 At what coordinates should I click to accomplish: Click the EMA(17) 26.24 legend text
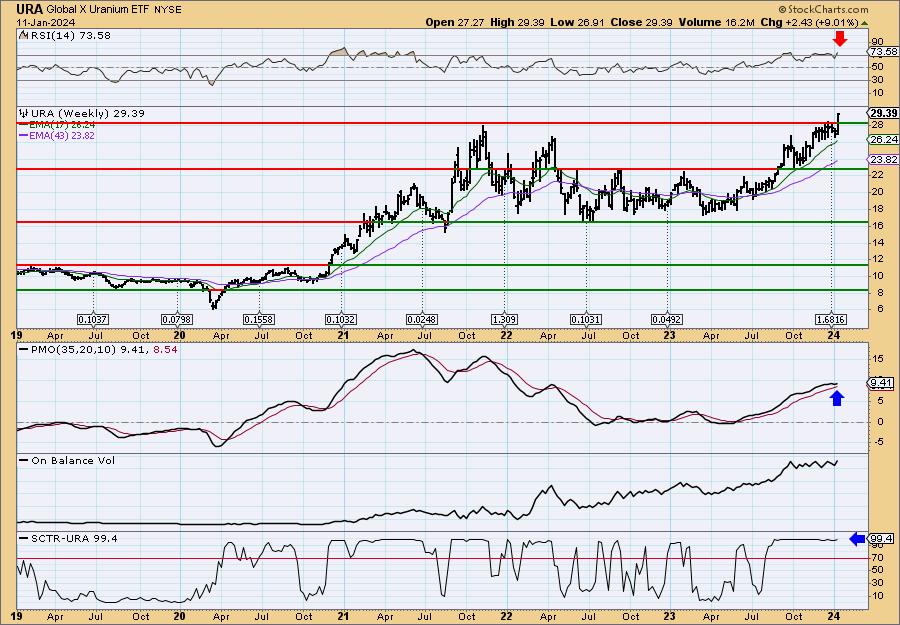(63, 125)
